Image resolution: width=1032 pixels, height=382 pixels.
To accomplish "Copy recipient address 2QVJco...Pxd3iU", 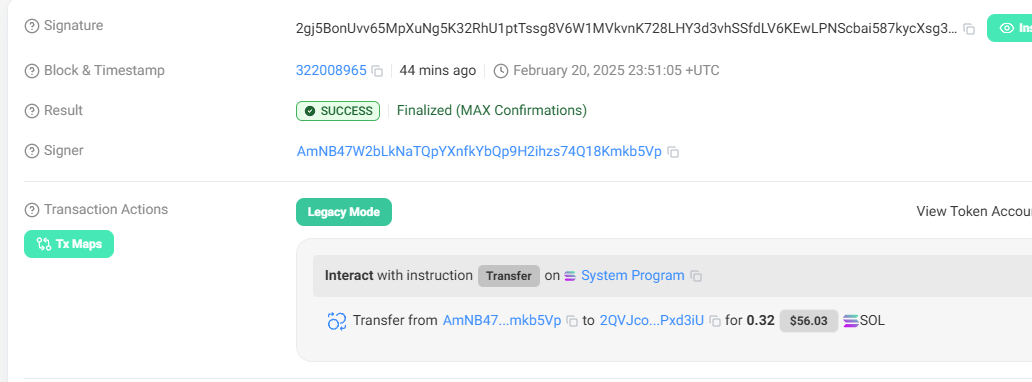I will pyautogui.click(x=715, y=321).
